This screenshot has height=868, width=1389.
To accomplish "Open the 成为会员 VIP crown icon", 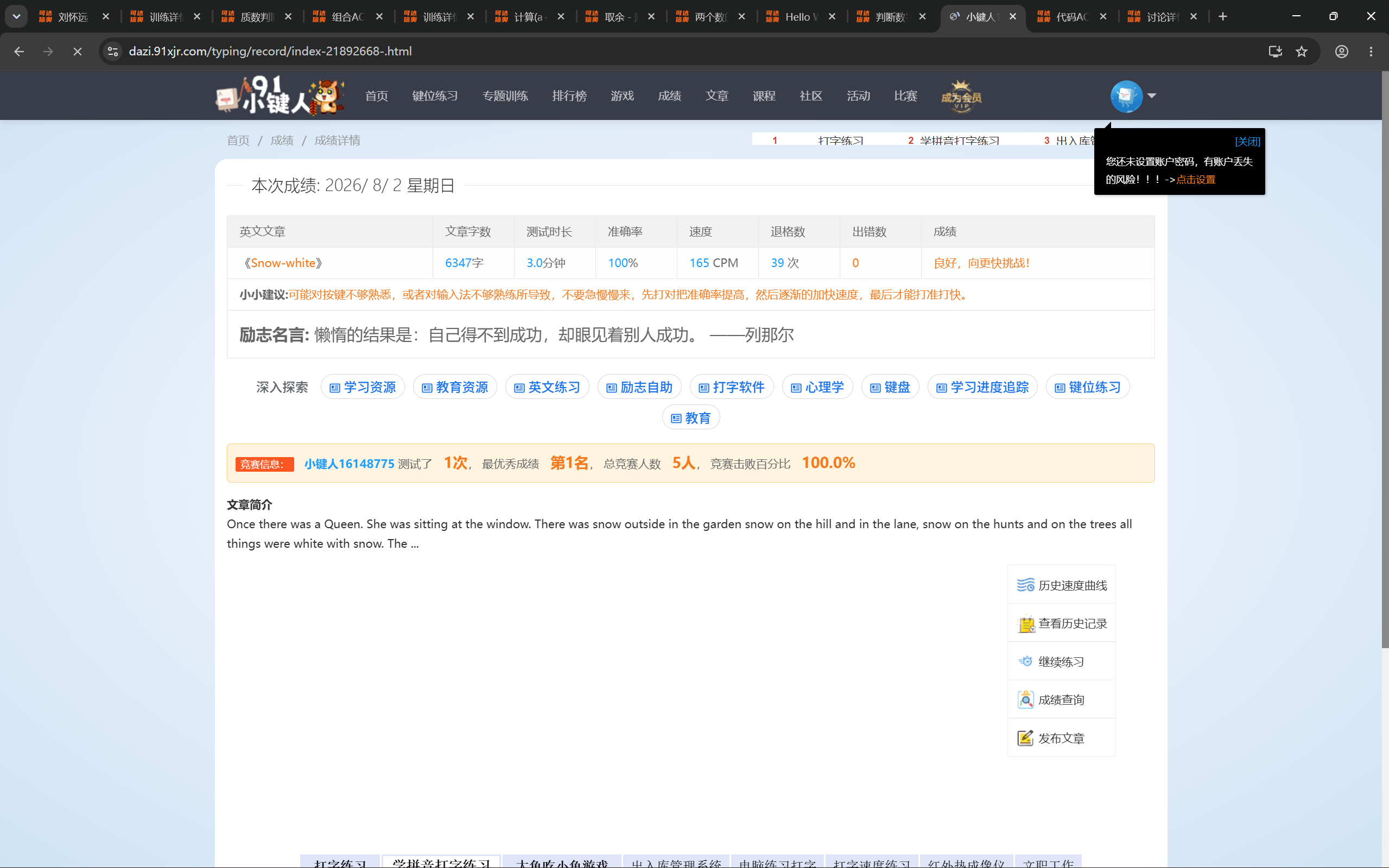I will coord(961,96).
